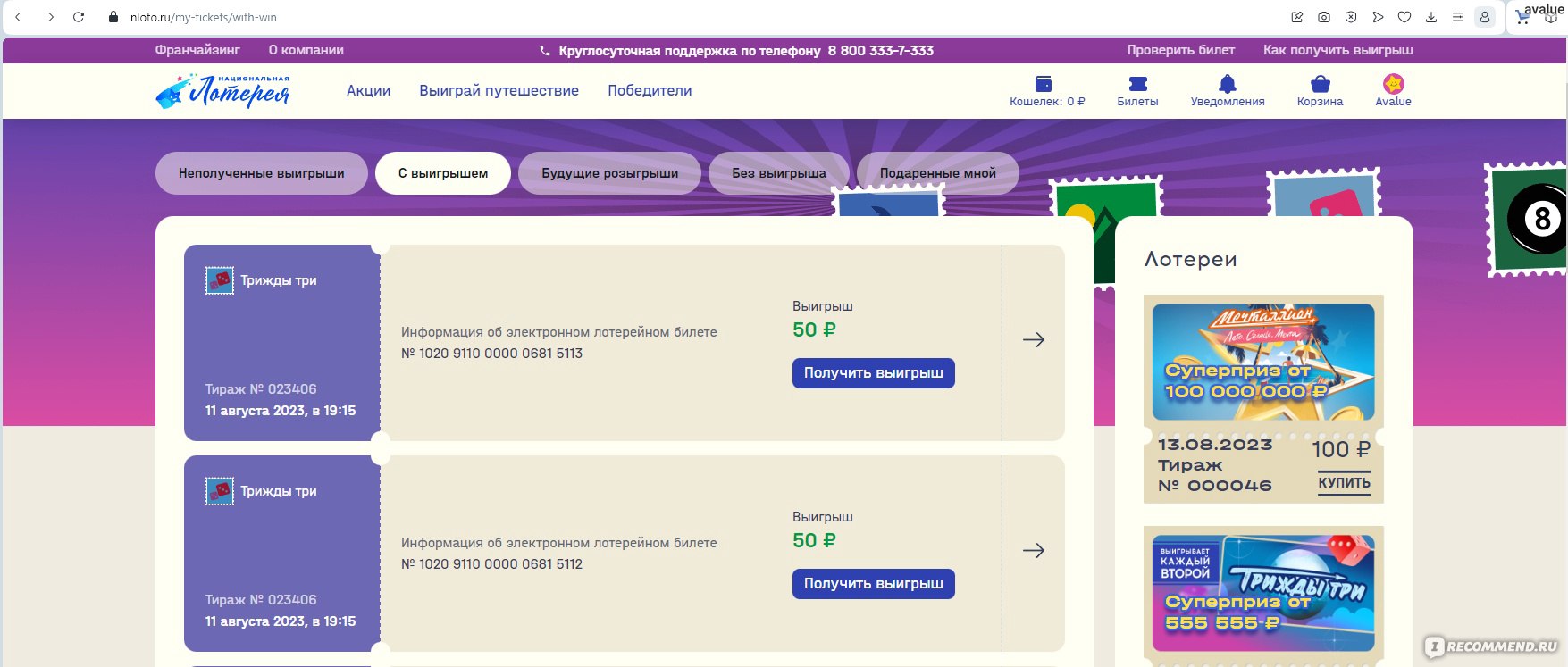
Task: Open the Корзина basket icon
Action: (x=1321, y=84)
